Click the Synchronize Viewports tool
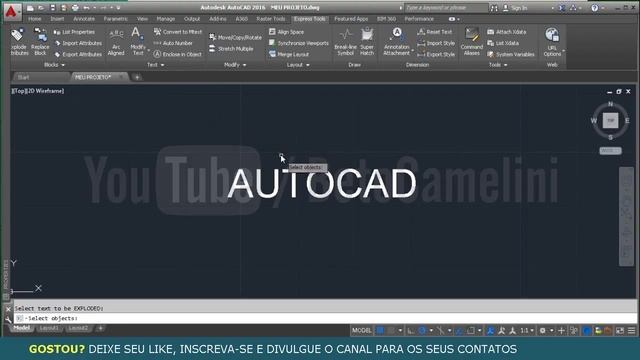 (x=299, y=43)
